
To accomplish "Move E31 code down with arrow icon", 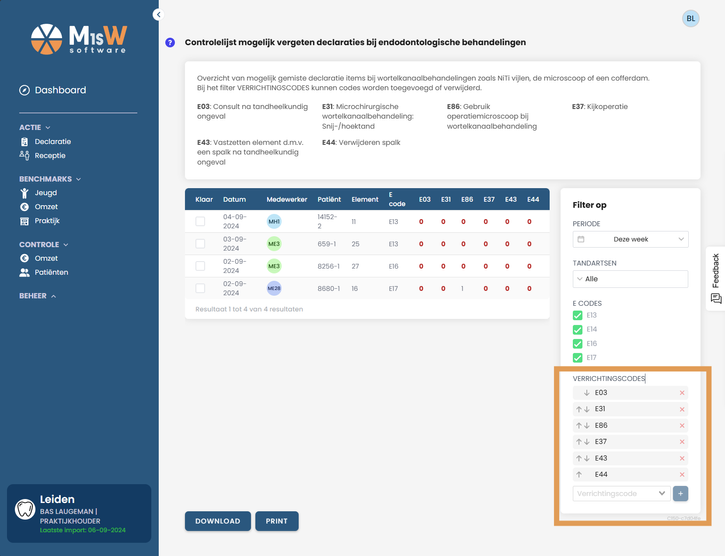I will [x=587, y=409].
